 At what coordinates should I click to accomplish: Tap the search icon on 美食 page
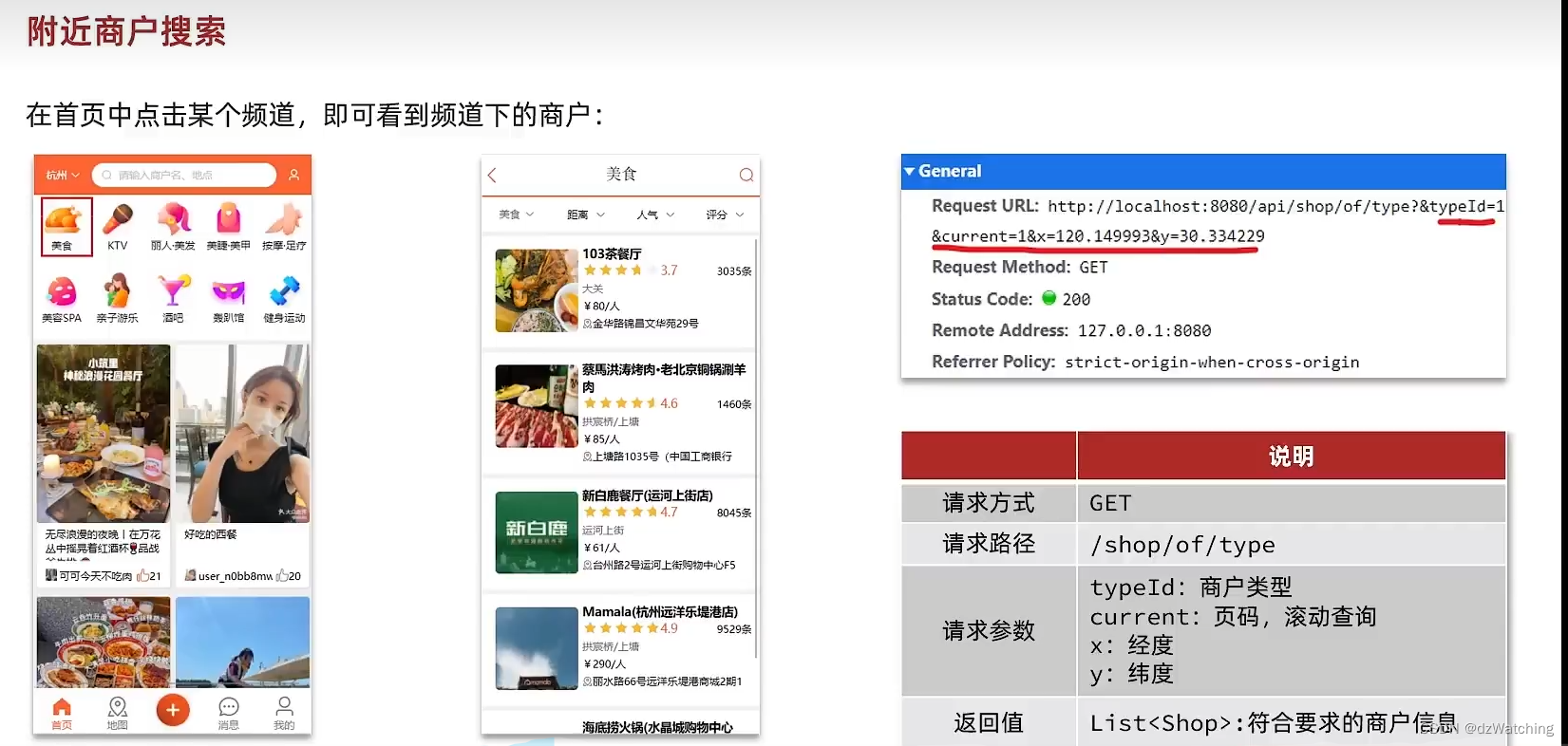(746, 175)
